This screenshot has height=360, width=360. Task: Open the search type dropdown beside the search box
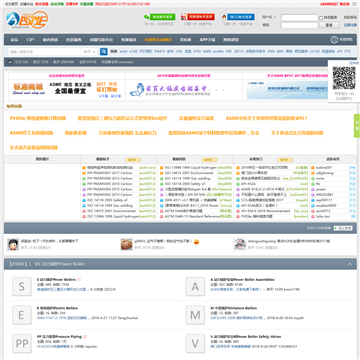[90, 52]
